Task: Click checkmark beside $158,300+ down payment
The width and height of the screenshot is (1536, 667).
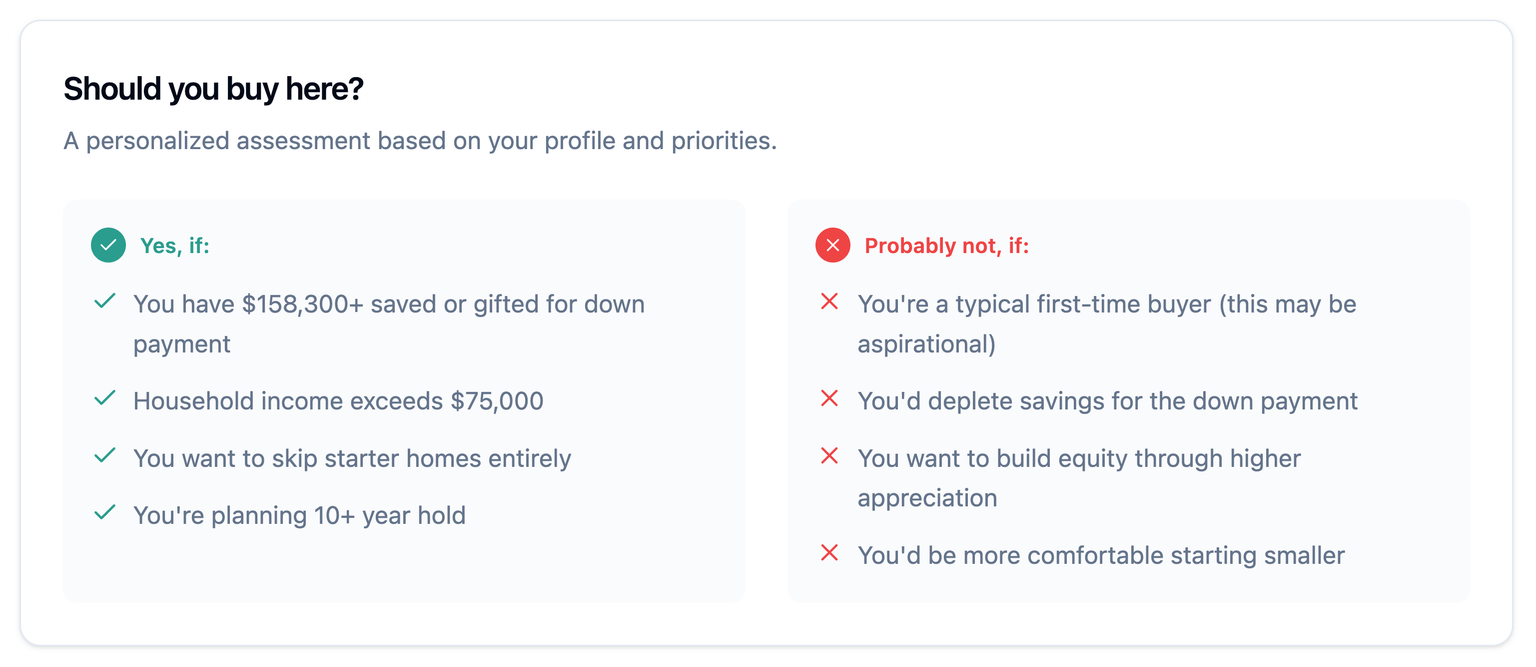Action: coord(105,301)
